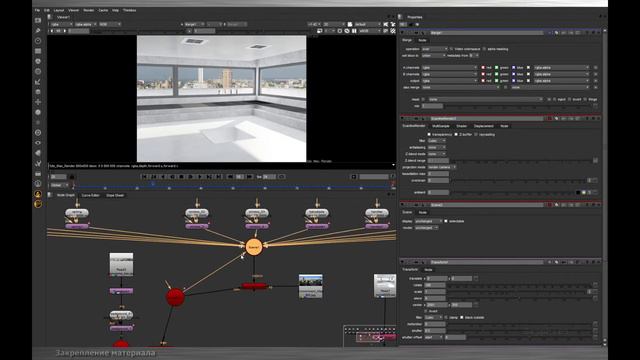This screenshot has height=360, width=640.
Task: Open ScanlineRender filter dropdown
Action: coord(437,141)
